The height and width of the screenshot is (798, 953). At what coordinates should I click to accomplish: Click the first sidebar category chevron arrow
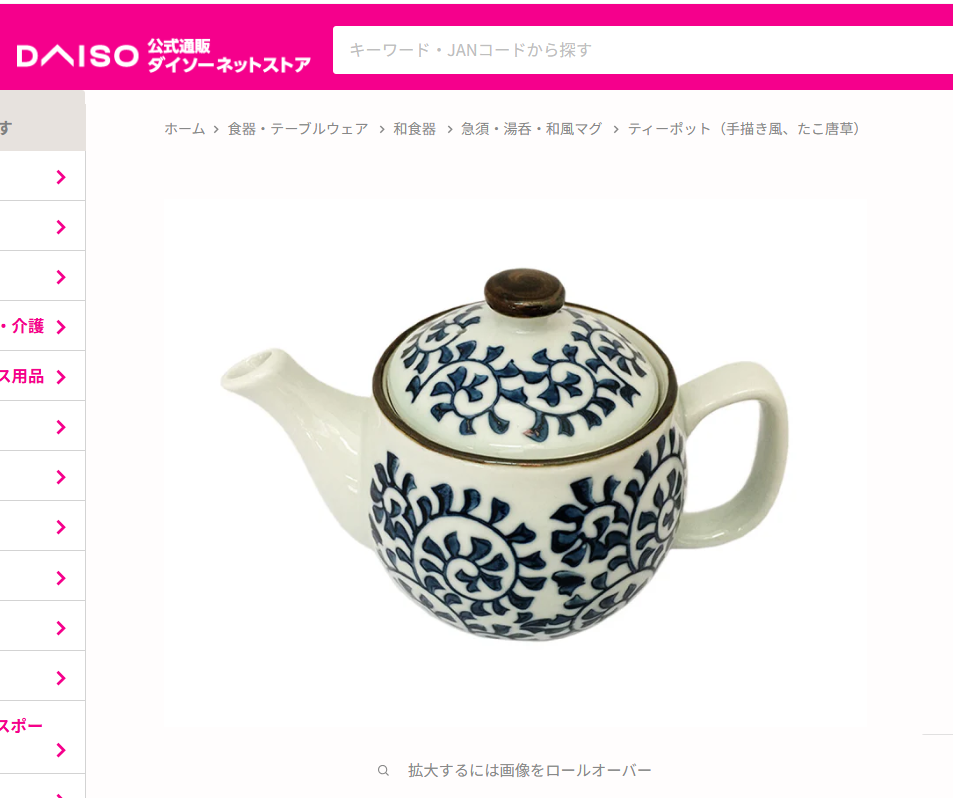tap(61, 177)
